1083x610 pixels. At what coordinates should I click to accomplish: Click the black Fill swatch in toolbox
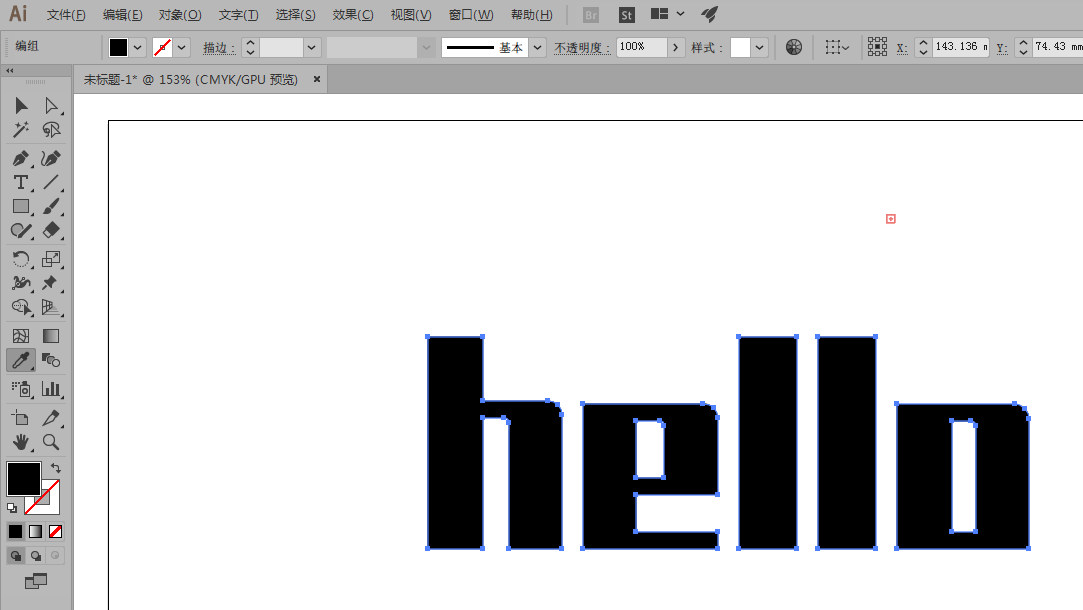(23, 479)
